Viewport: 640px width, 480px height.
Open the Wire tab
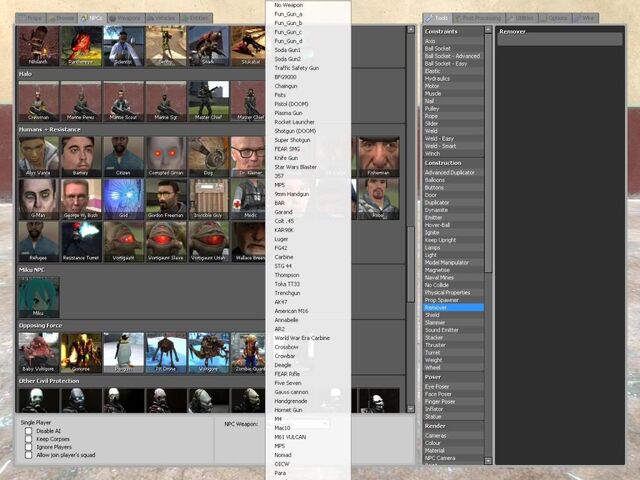point(585,18)
